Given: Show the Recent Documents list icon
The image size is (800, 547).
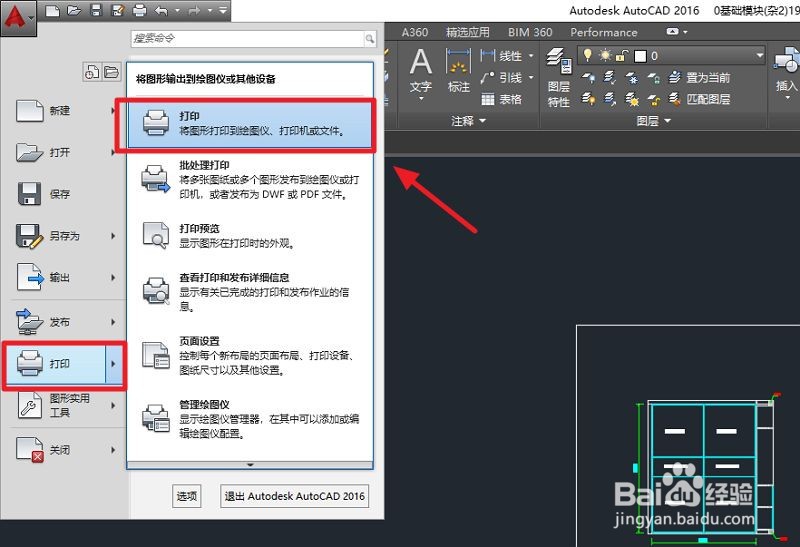Looking at the screenshot, I should 92,72.
